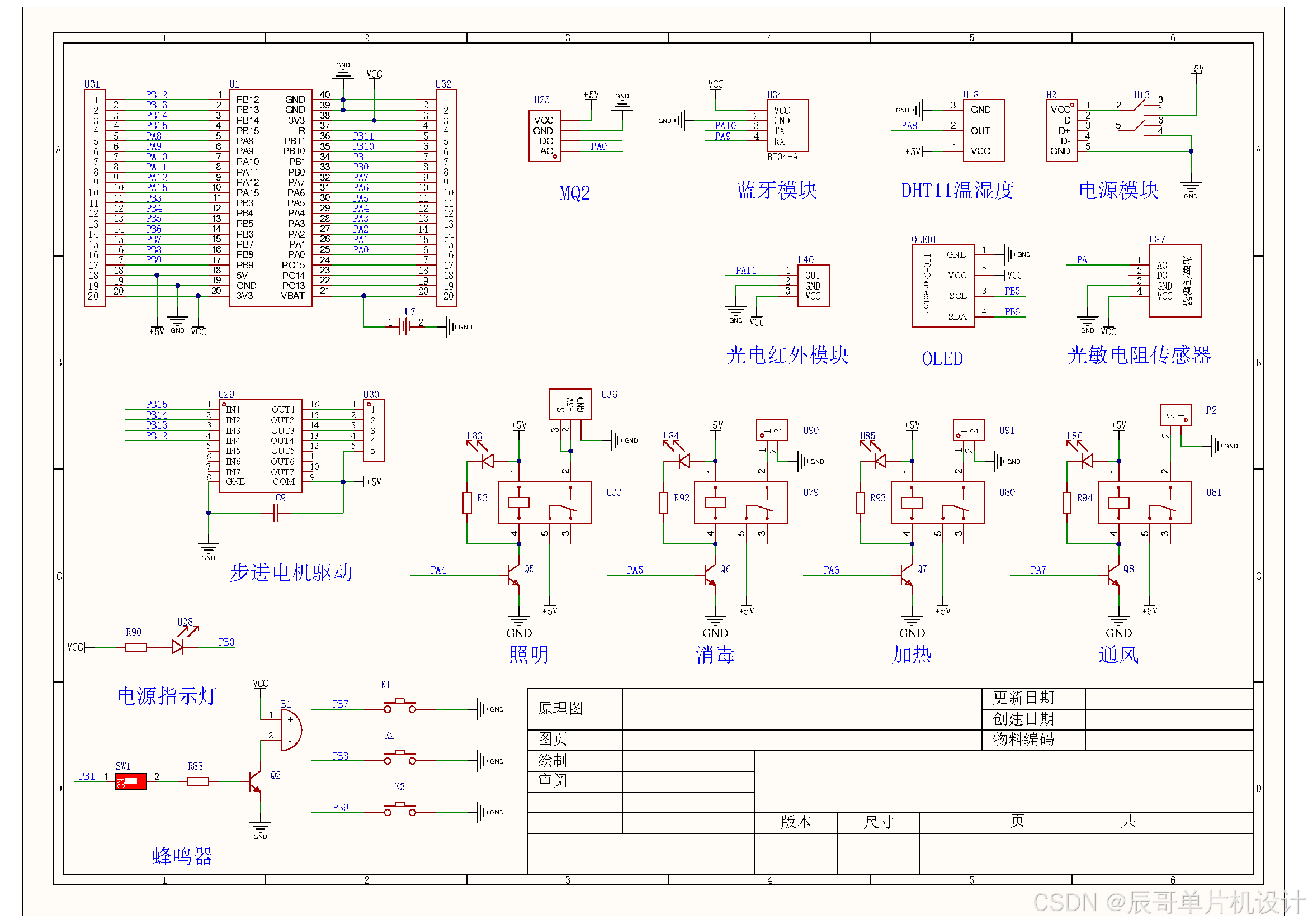Click the MQ2 module title text
The image size is (1308, 924).
click(x=574, y=193)
